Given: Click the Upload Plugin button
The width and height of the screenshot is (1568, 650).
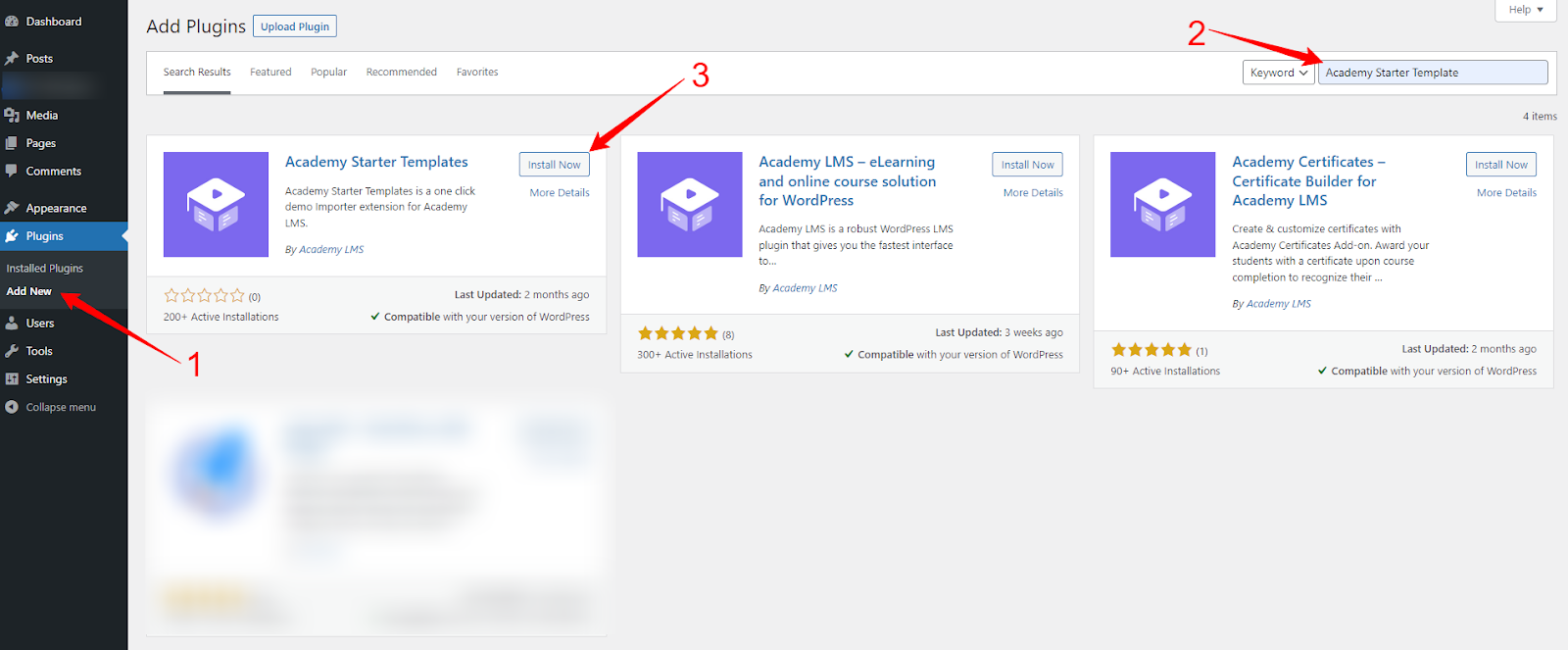Looking at the screenshot, I should (x=295, y=26).
